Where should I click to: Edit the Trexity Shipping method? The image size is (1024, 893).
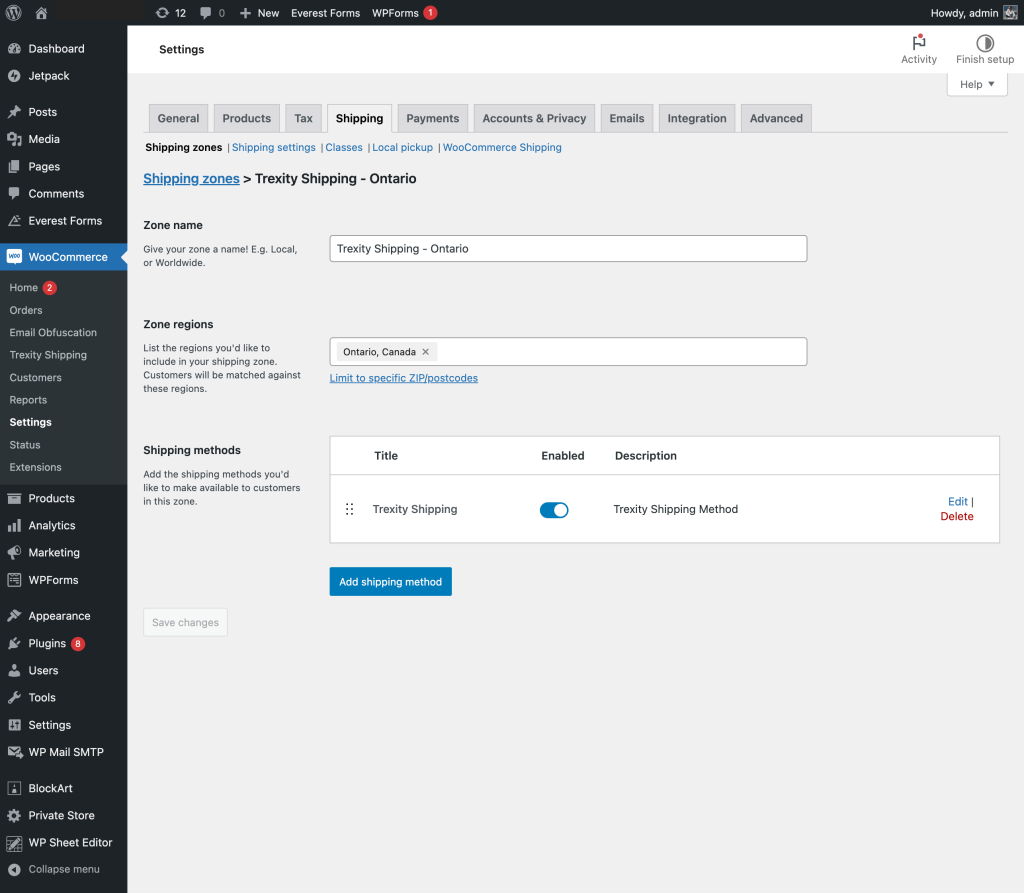click(x=957, y=501)
